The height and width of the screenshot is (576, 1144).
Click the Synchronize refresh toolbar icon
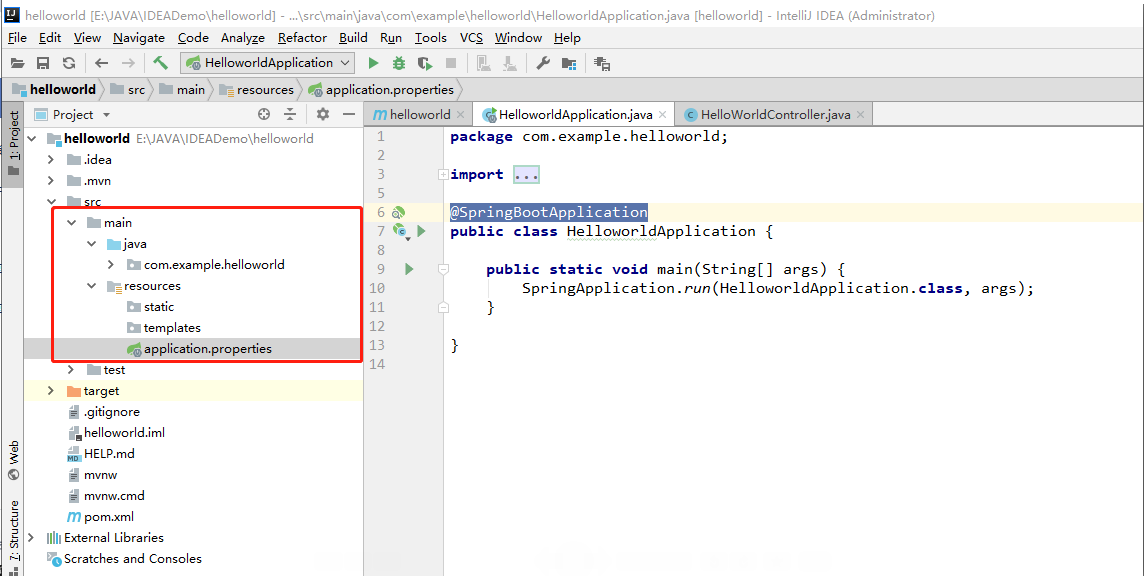69,64
